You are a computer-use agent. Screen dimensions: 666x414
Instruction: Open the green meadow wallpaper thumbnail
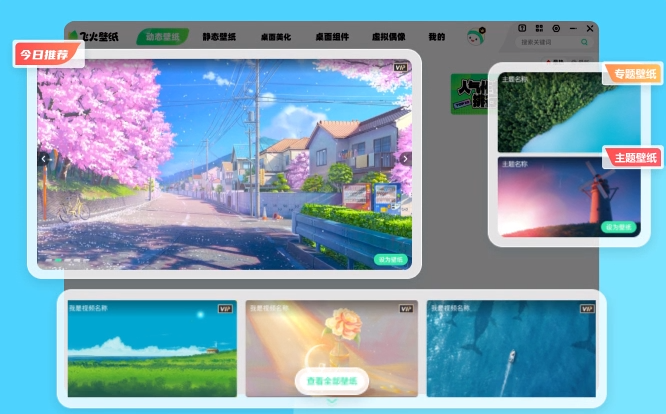click(152, 350)
